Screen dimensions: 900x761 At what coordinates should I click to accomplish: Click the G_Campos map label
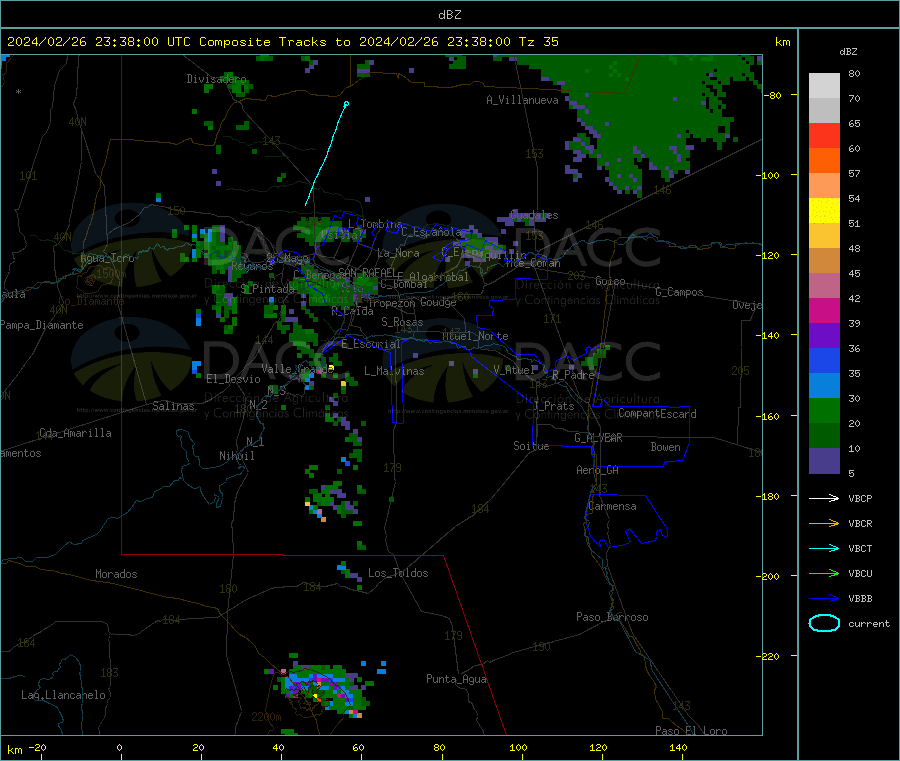click(x=679, y=292)
